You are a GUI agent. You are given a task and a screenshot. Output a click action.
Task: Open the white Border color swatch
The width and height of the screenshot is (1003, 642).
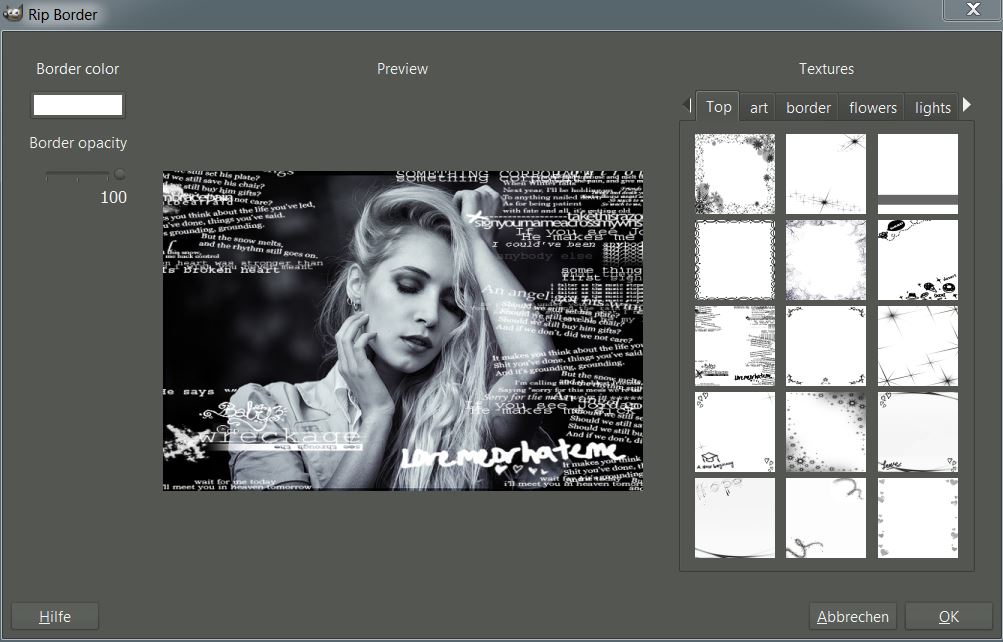(77, 105)
